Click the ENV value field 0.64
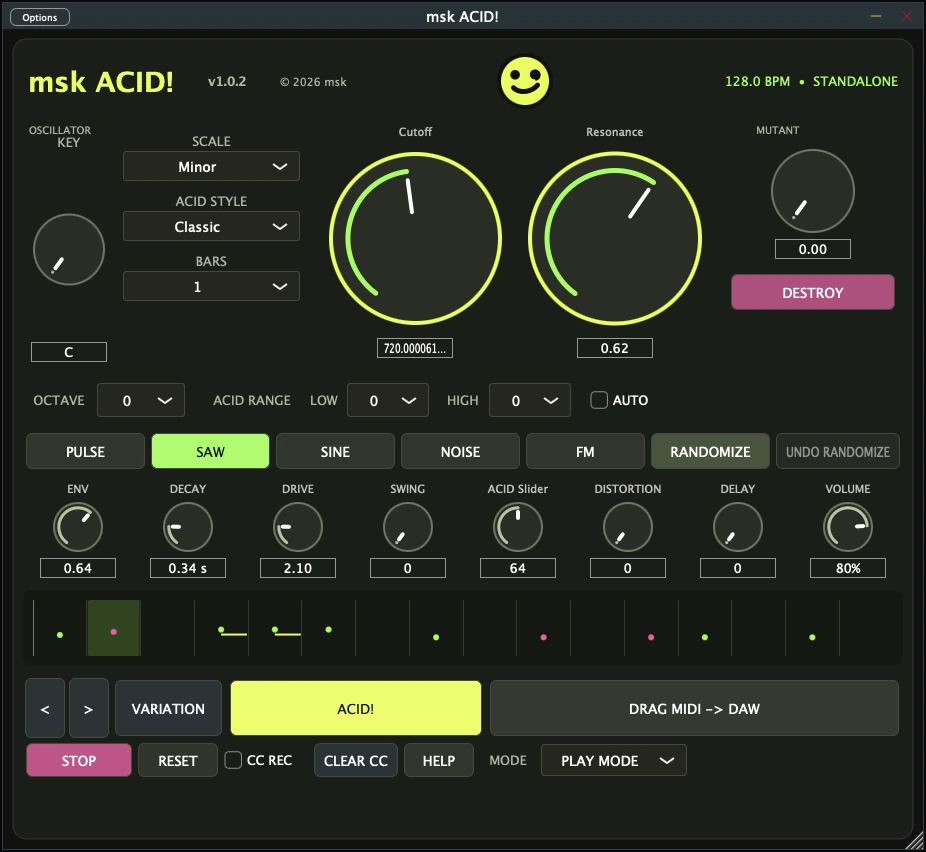 pyautogui.click(x=78, y=568)
